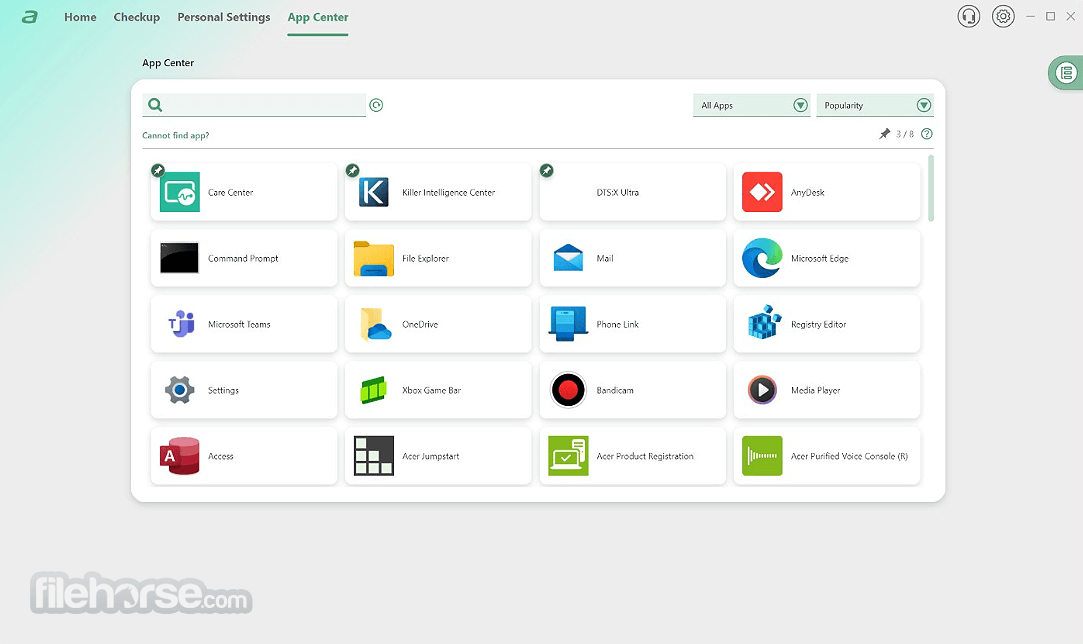Image resolution: width=1083 pixels, height=644 pixels.
Task: Click the 'Microsoft Edge' label text
Action: tap(819, 258)
